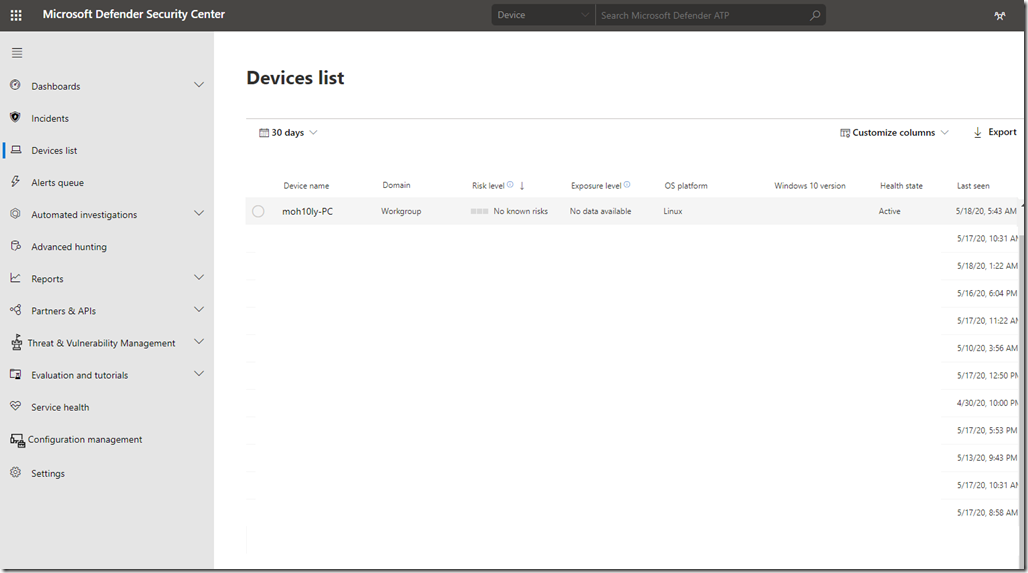The width and height of the screenshot is (1028, 573).
Task: Open the app launcher waffle icon
Action: click(16, 15)
